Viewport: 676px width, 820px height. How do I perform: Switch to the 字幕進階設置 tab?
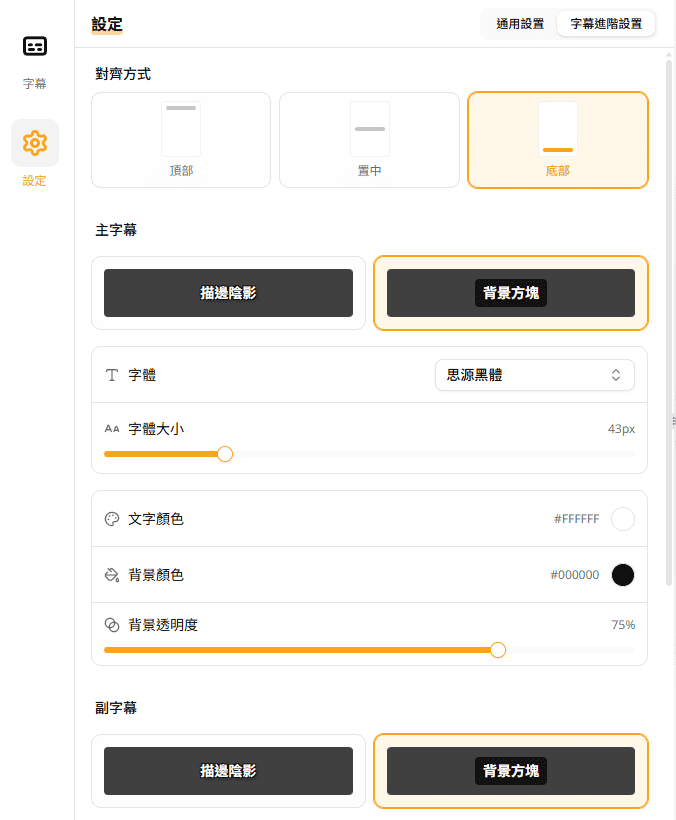coord(606,24)
